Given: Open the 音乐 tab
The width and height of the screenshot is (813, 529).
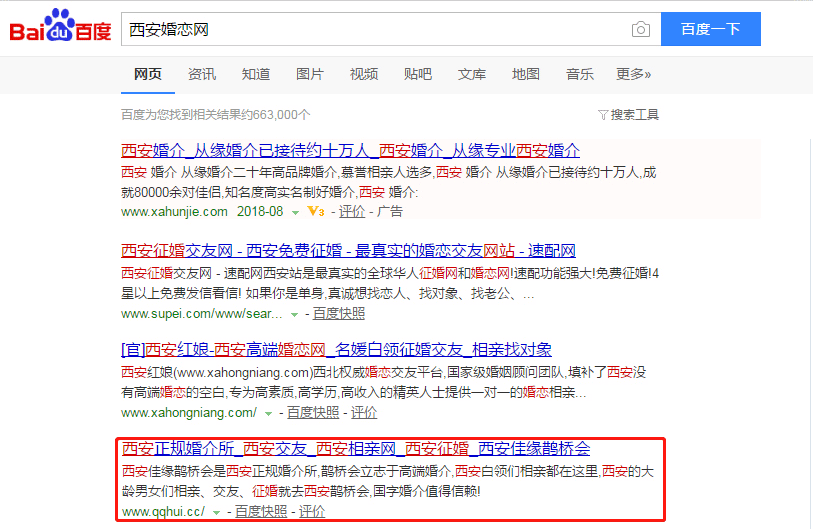Looking at the screenshot, I should (579, 74).
